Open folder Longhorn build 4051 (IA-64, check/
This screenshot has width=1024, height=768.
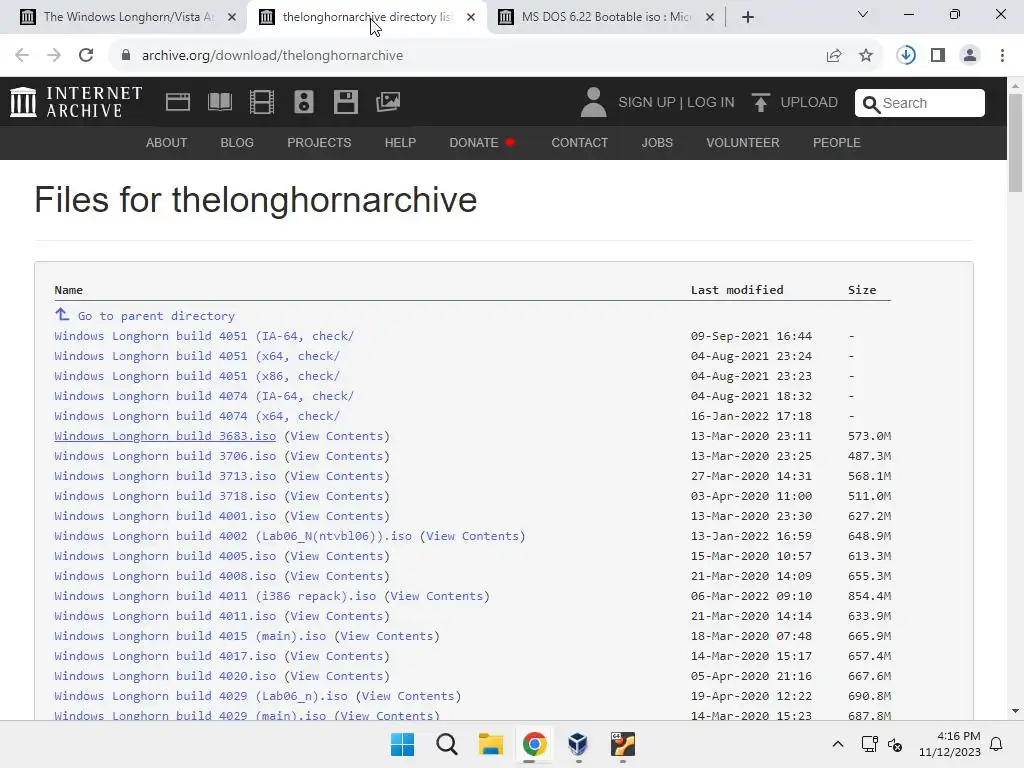point(204,336)
